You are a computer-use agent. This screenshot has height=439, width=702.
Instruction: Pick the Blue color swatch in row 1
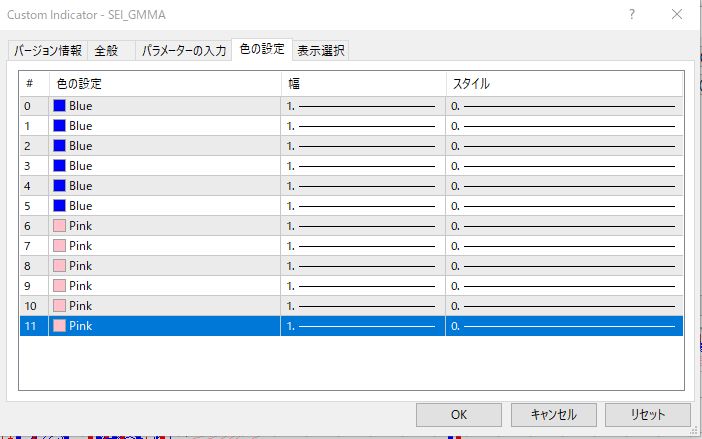pyautogui.click(x=59, y=126)
